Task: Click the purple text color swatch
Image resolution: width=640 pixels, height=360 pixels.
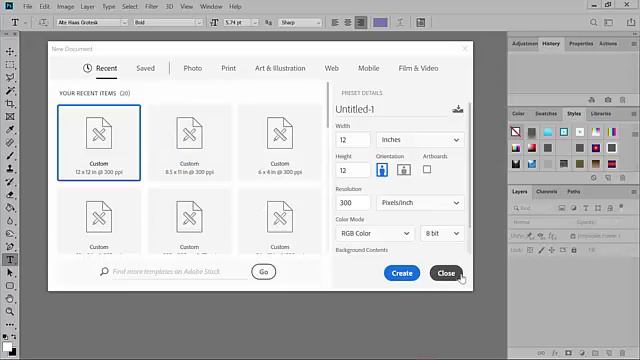Action: pyautogui.click(x=380, y=22)
